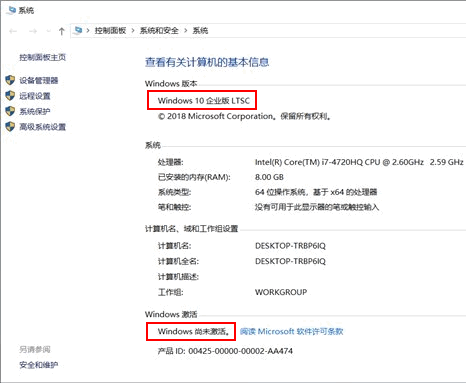
Task: Open 设备管理器 link
Action: 39,80
